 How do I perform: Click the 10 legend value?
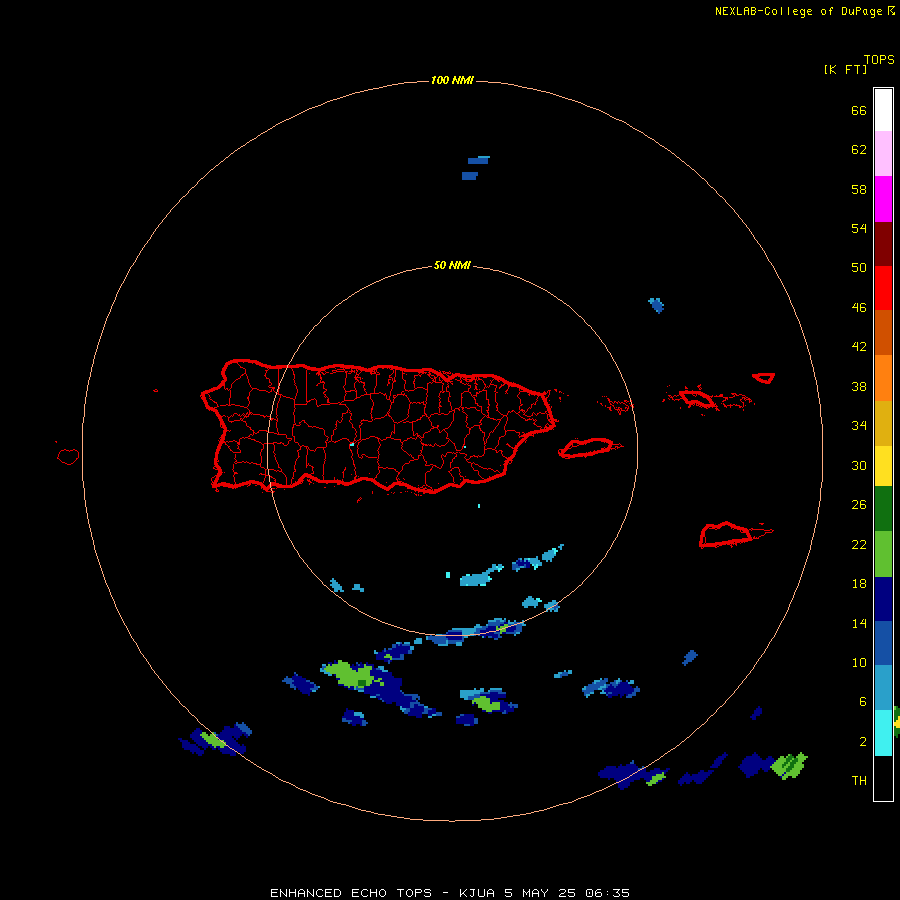(859, 662)
